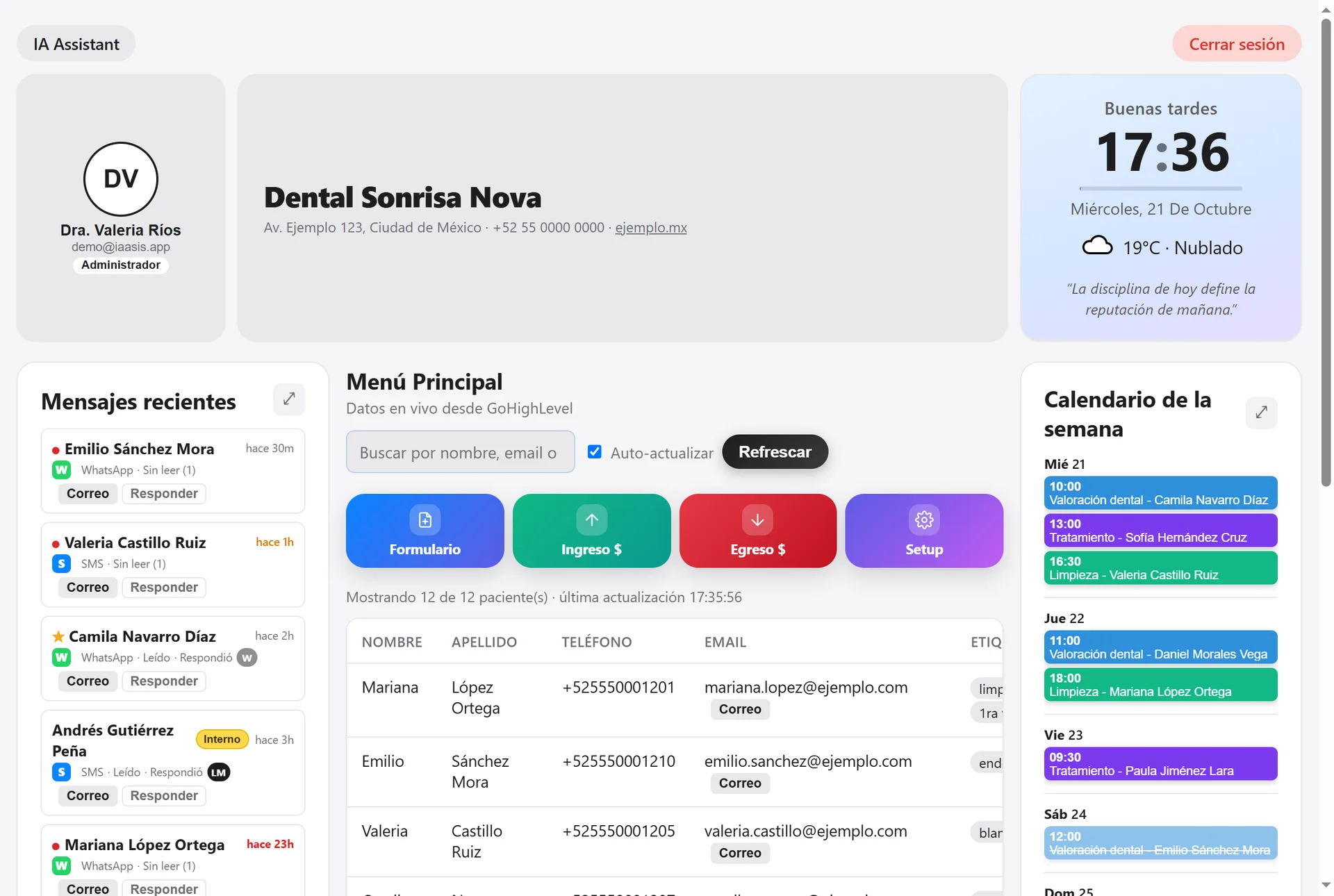Click the cloud weather icon
Screen dimensions: 1334x896
[1097, 247]
